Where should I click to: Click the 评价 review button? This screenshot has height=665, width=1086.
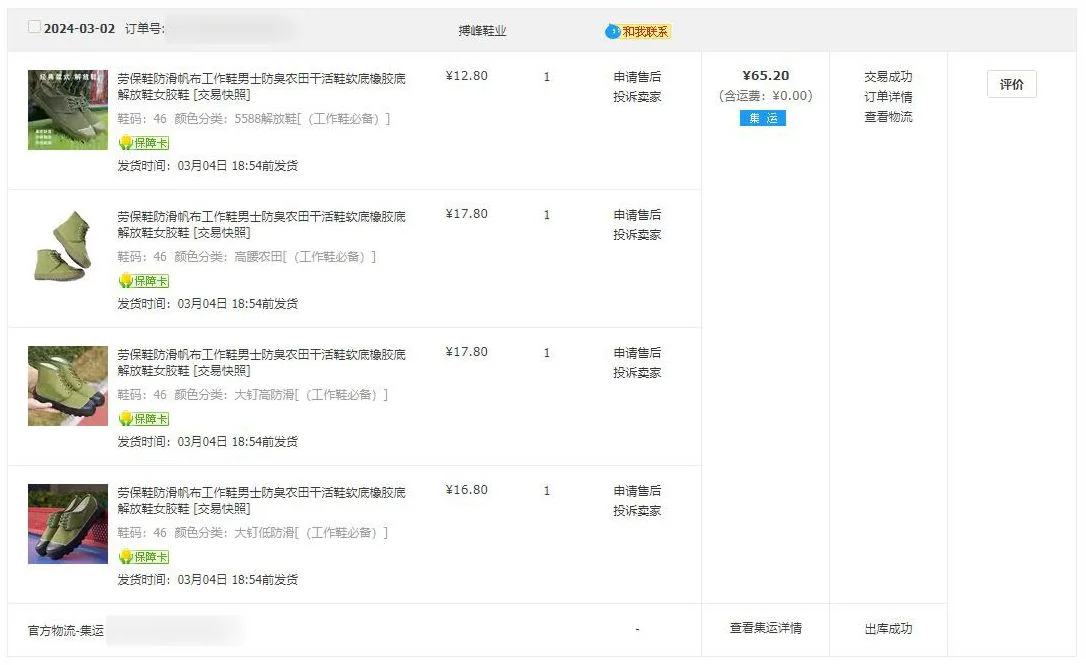1011,85
